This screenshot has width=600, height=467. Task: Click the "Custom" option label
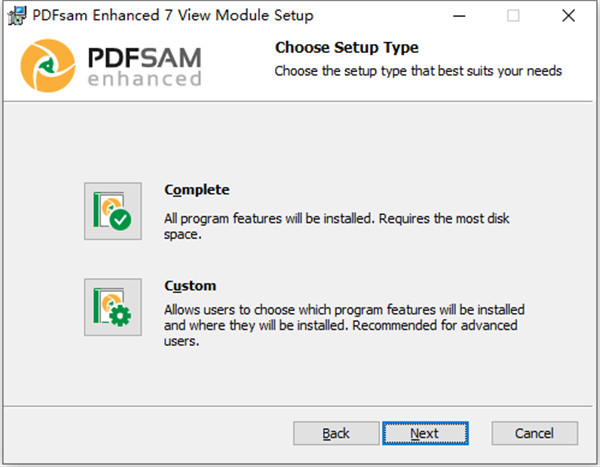coord(190,286)
